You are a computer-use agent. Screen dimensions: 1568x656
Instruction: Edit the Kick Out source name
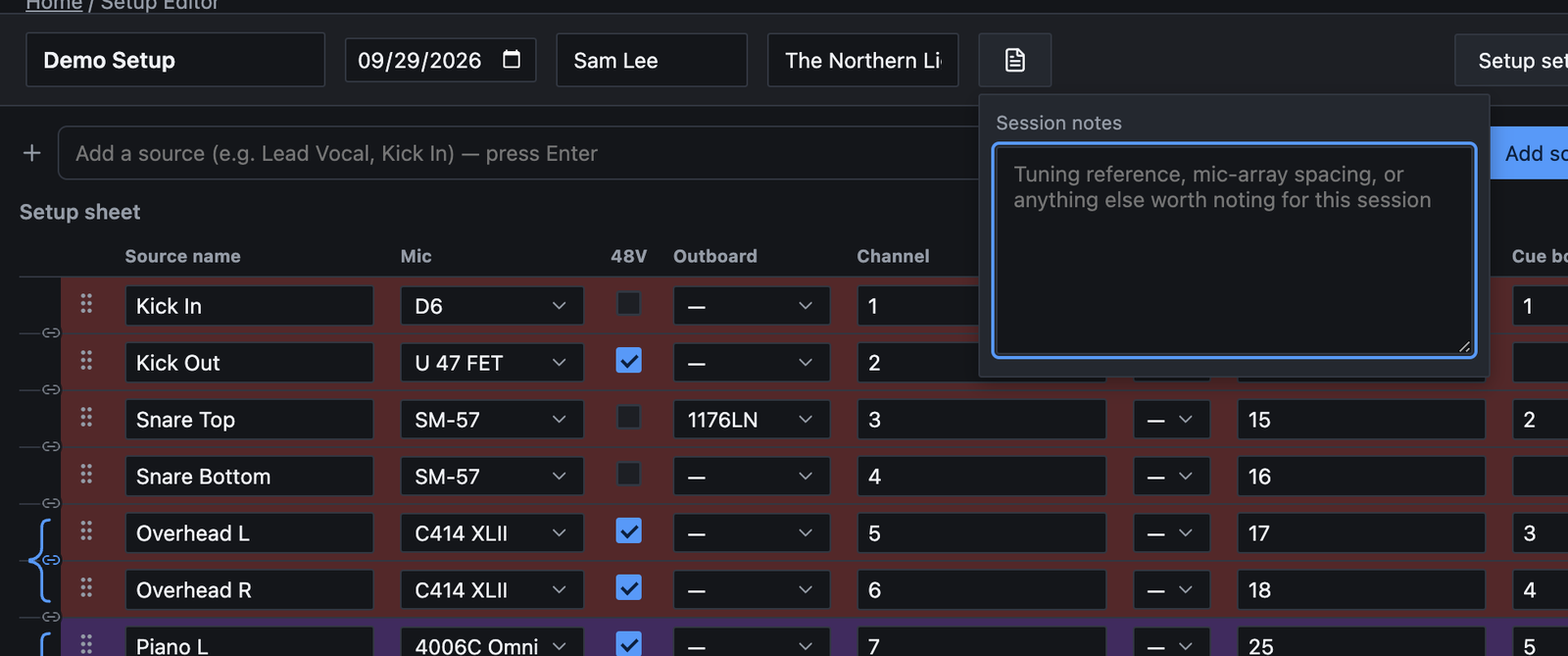click(x=249, y=363)
